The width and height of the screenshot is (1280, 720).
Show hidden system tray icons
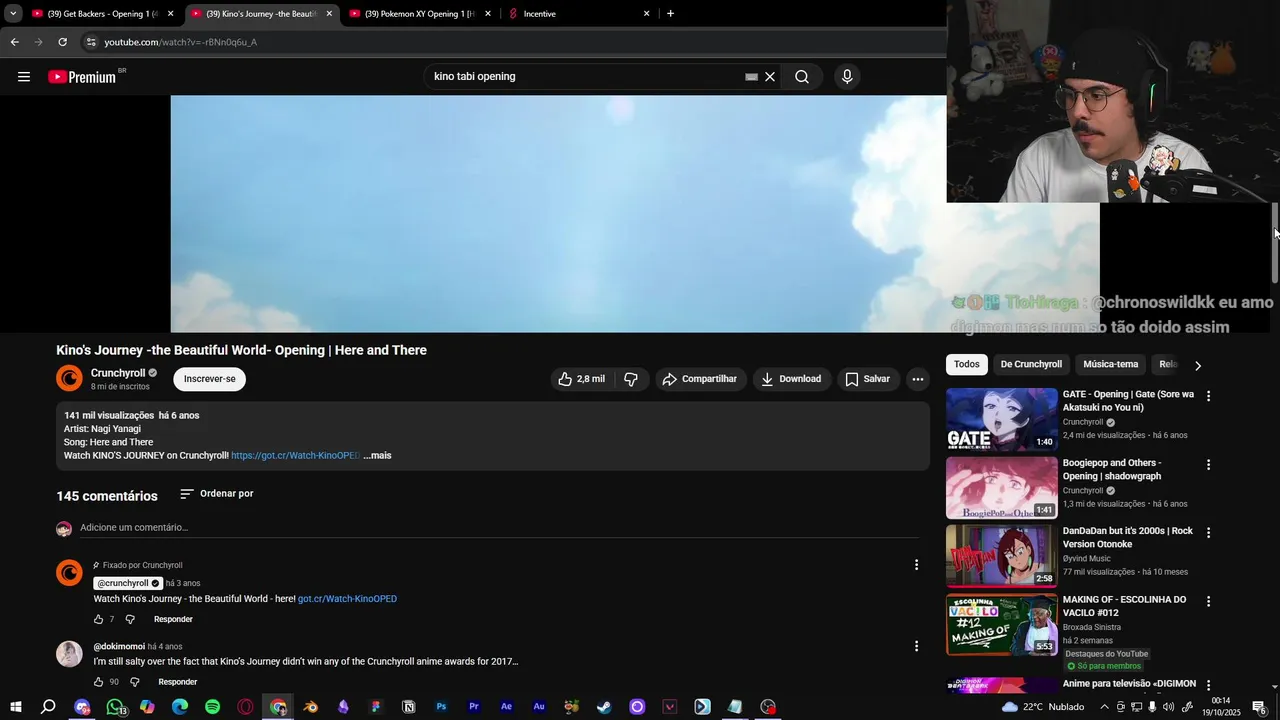1104,707
